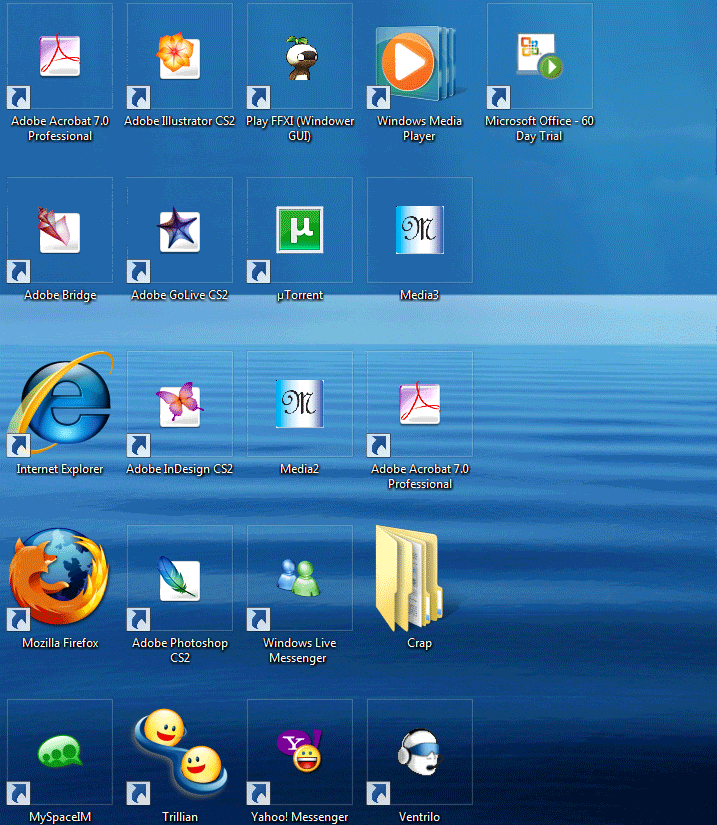Viewport: 717px width, 825px height.
Task: Click the MySpaceIM shortcut icon
Action: click(59, 751)
